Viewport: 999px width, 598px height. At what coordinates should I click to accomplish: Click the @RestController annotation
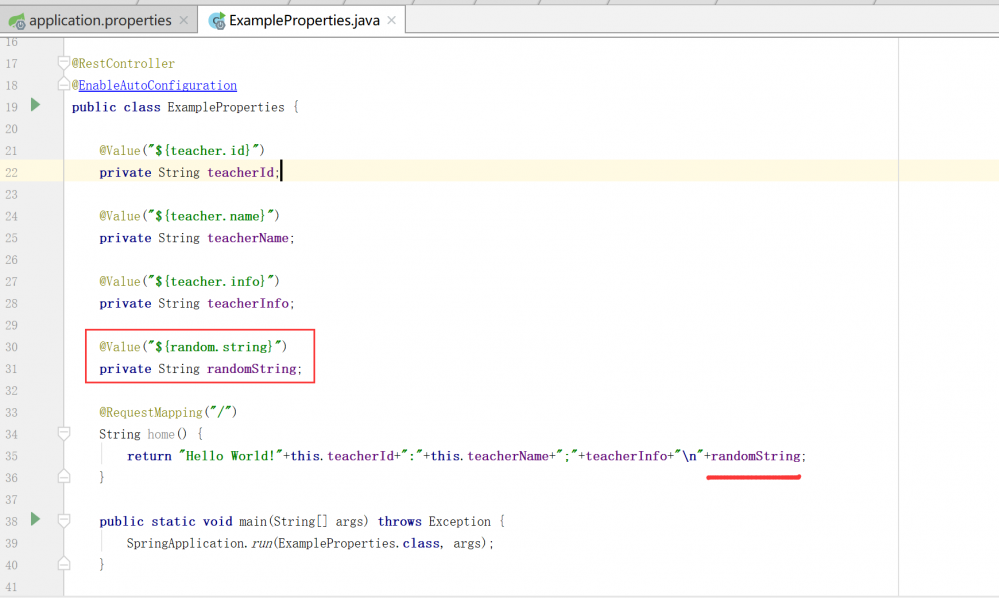123,64
